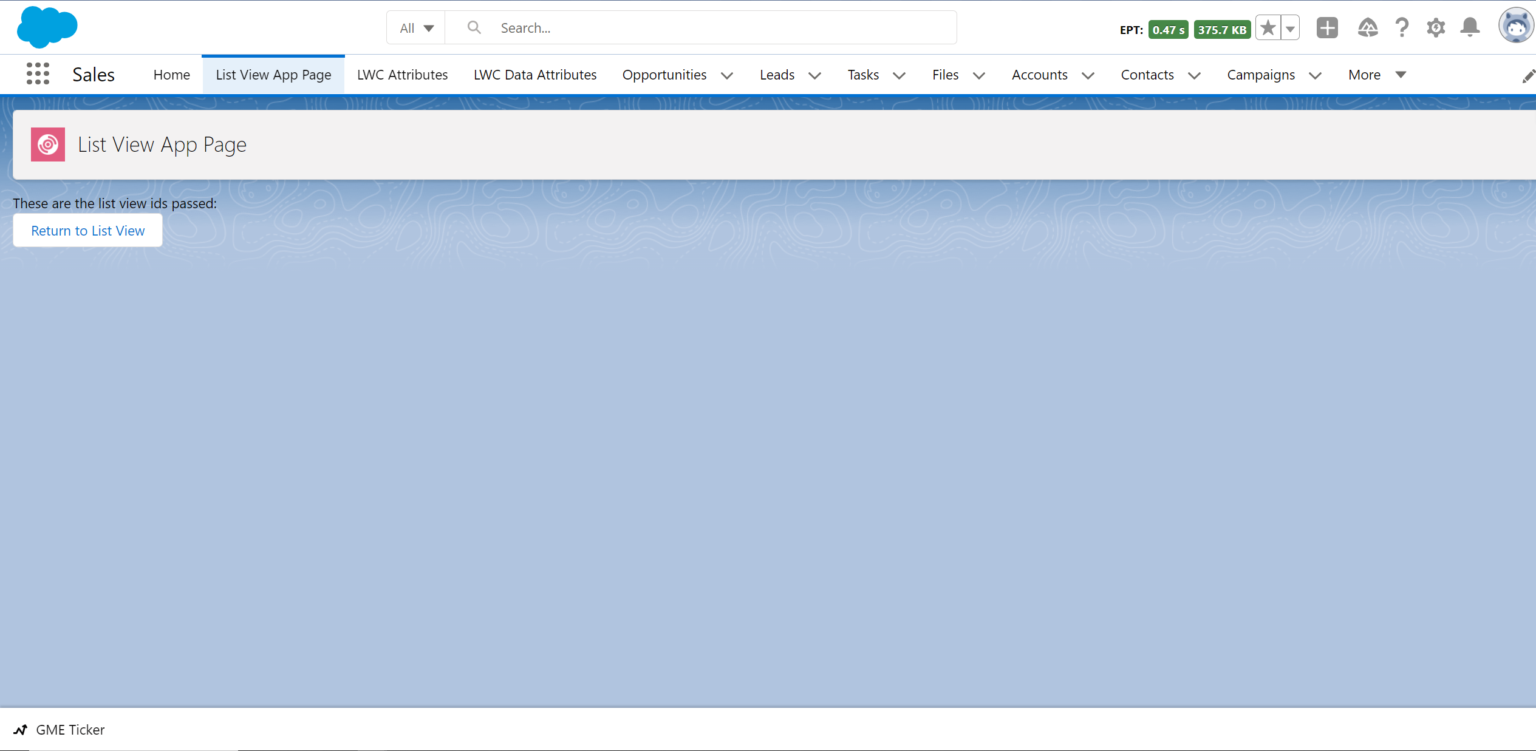Click the Salesforce cloud logo
This screenshot has height=751, width=1536.
click(x=46, y=27)
